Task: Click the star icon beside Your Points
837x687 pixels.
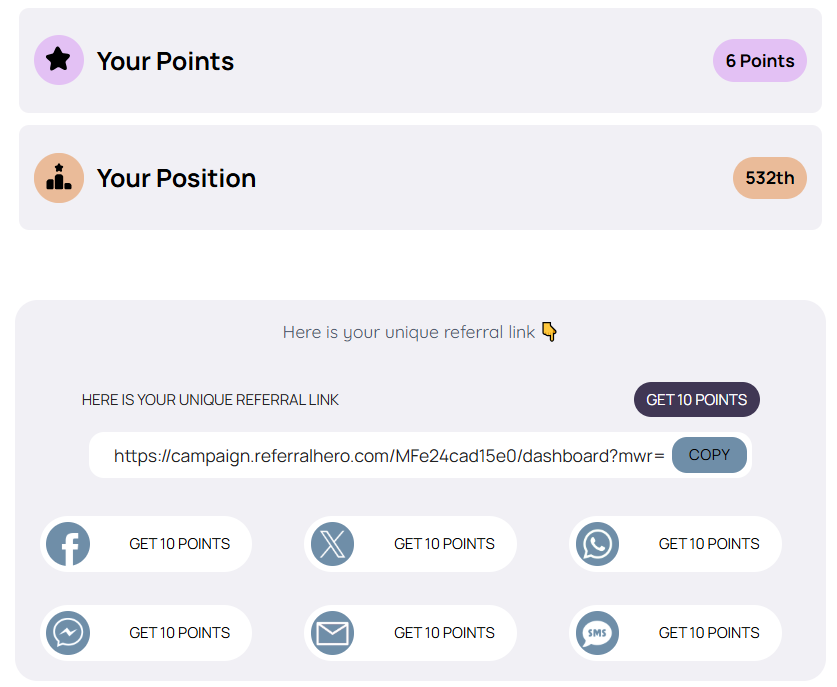Action: 59,60
